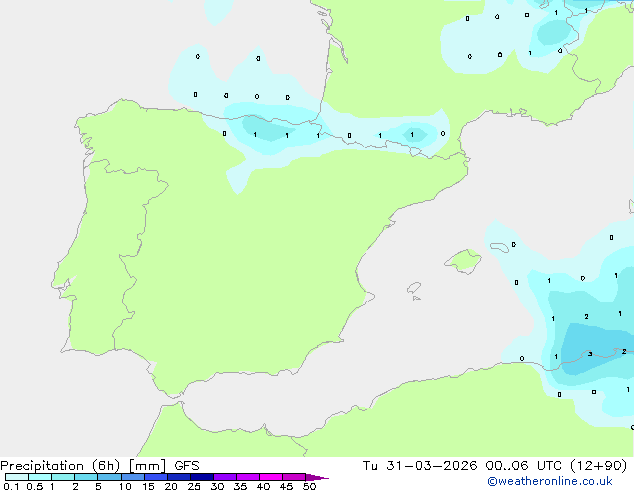The image size is (634, 490).
Task: Select the legend scale number '35'
Action: click(x=240, y=486)
